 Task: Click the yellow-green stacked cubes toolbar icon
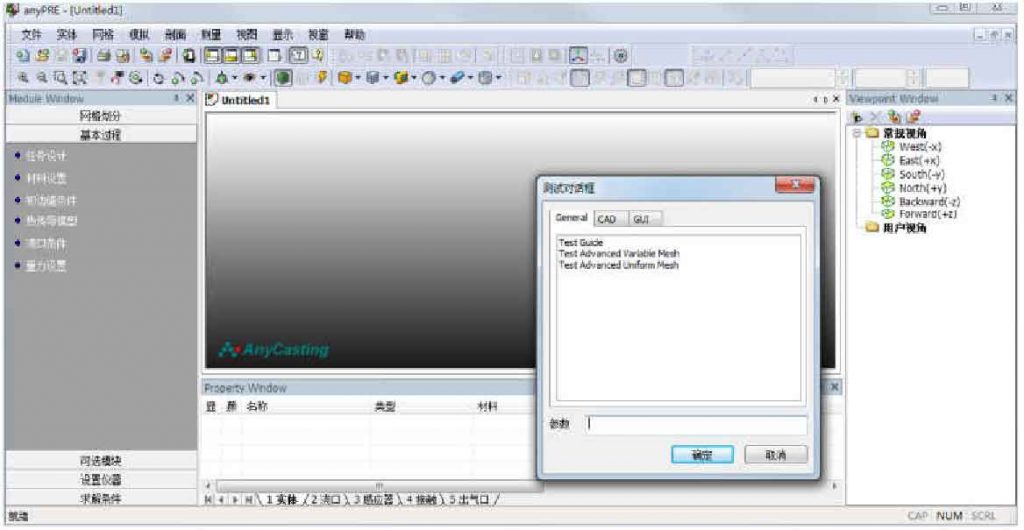(400, 77)
